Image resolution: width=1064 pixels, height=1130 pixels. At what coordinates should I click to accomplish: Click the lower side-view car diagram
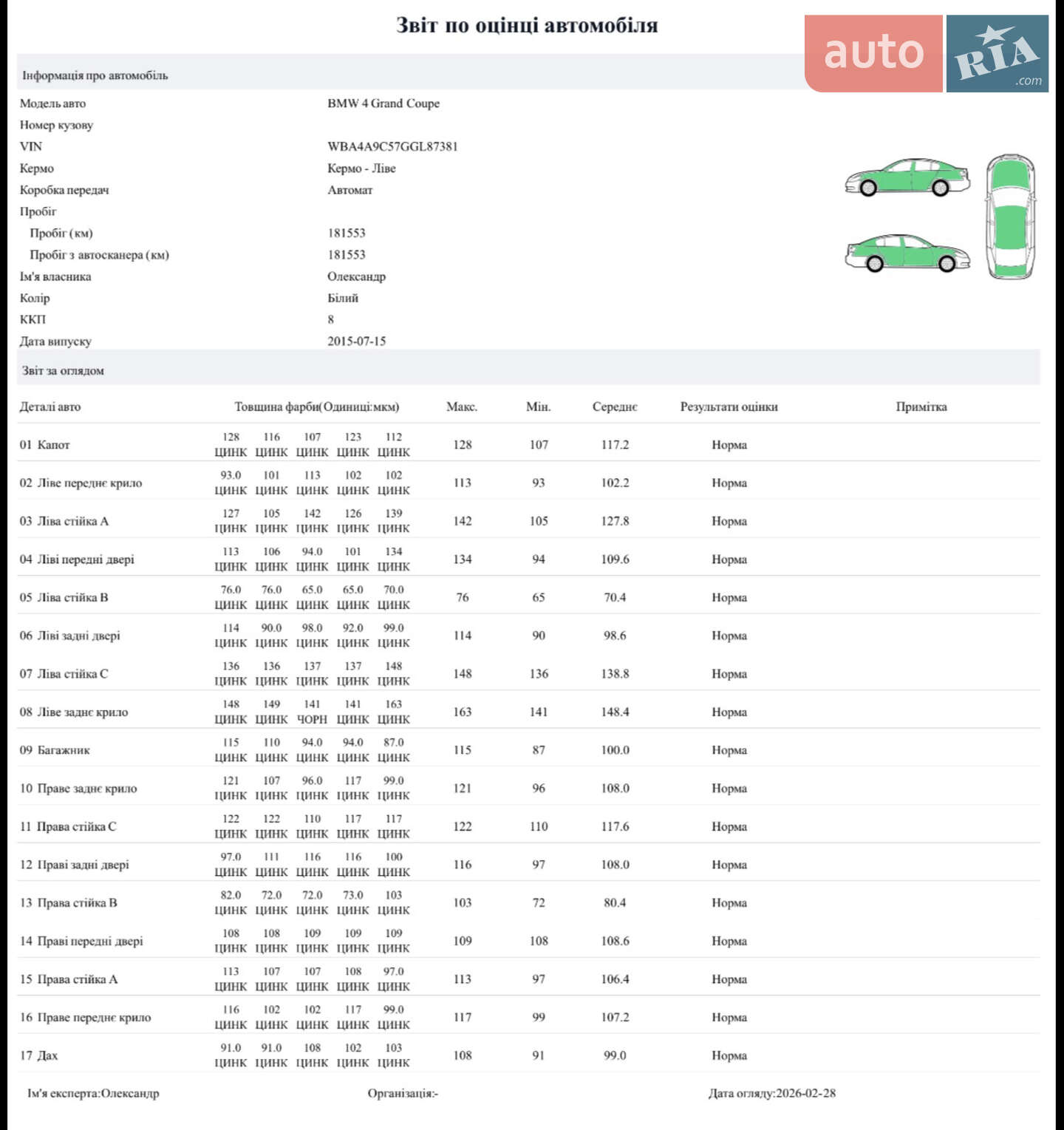pos(907,253)
